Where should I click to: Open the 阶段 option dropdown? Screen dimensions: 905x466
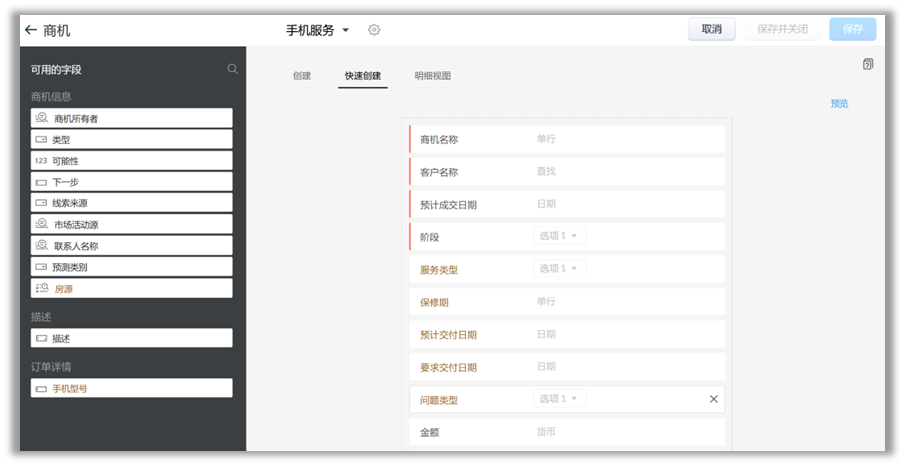point(559,236)
